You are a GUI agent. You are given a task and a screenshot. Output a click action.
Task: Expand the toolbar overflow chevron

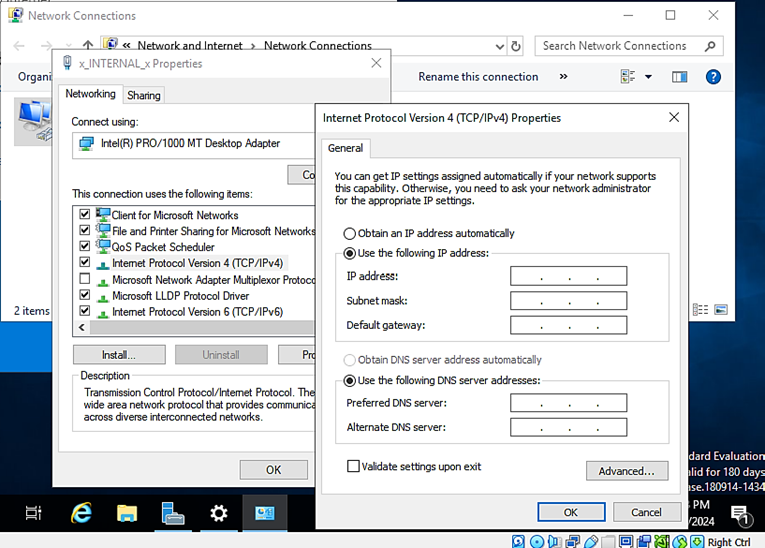pyautogui.click(x=563, y=77)
